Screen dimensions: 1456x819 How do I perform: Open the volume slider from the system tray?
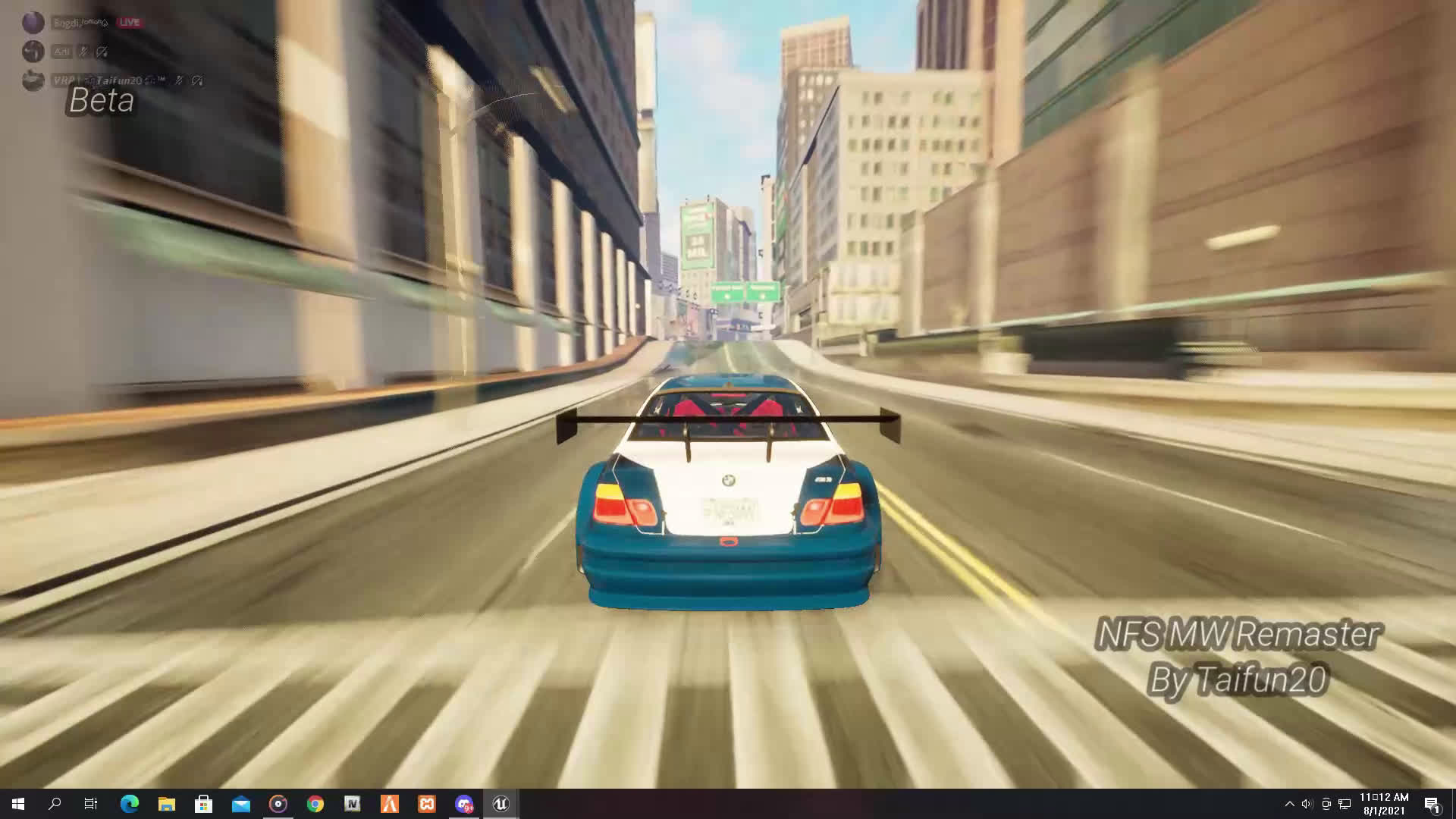[1307, 804]
